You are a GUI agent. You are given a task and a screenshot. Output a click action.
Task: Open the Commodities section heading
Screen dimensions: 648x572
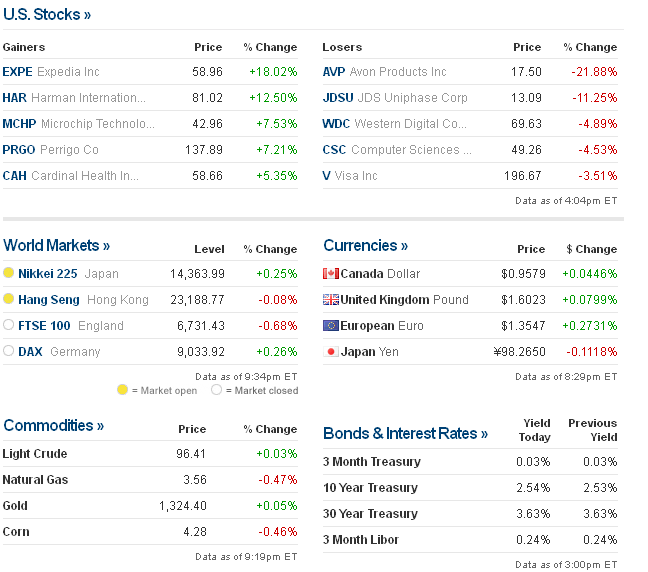pos(53,426)
